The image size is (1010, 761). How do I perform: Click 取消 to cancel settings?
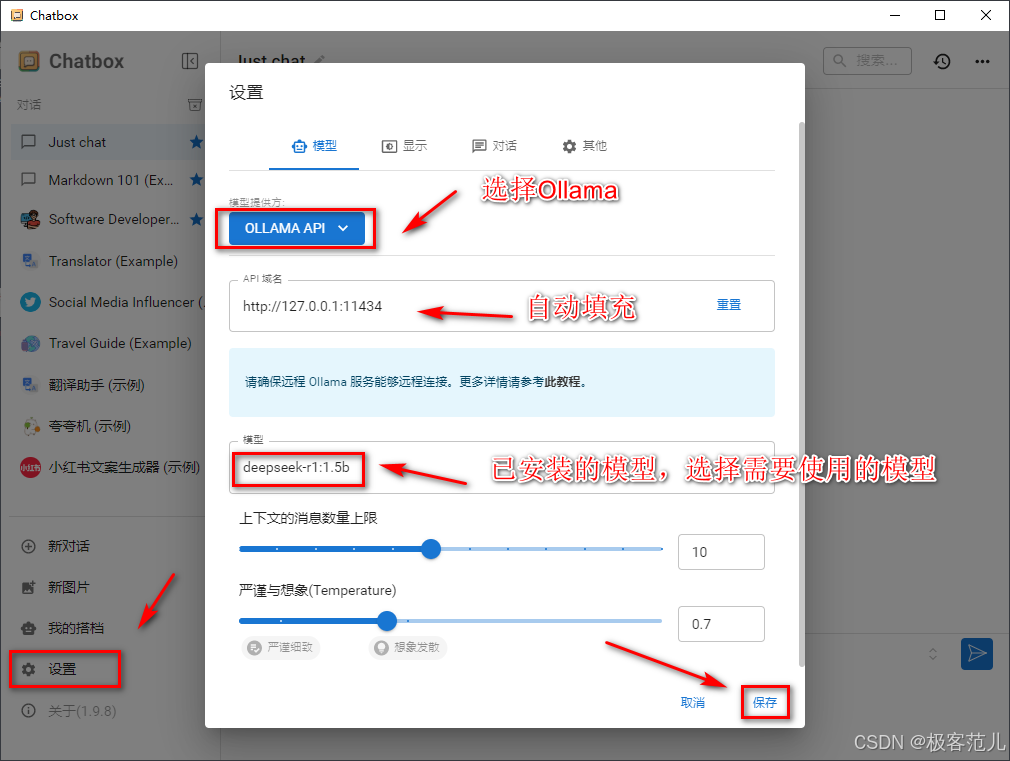click(x=692, y=702)
